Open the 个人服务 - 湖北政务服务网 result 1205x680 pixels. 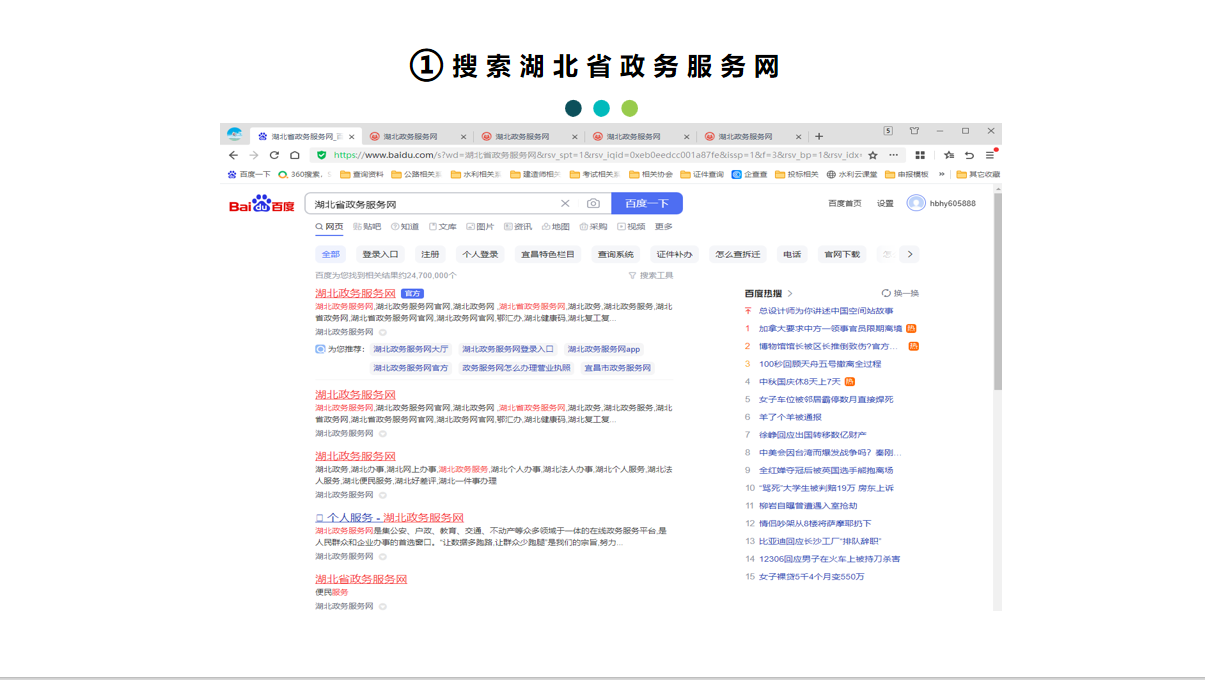click(390, 517)
